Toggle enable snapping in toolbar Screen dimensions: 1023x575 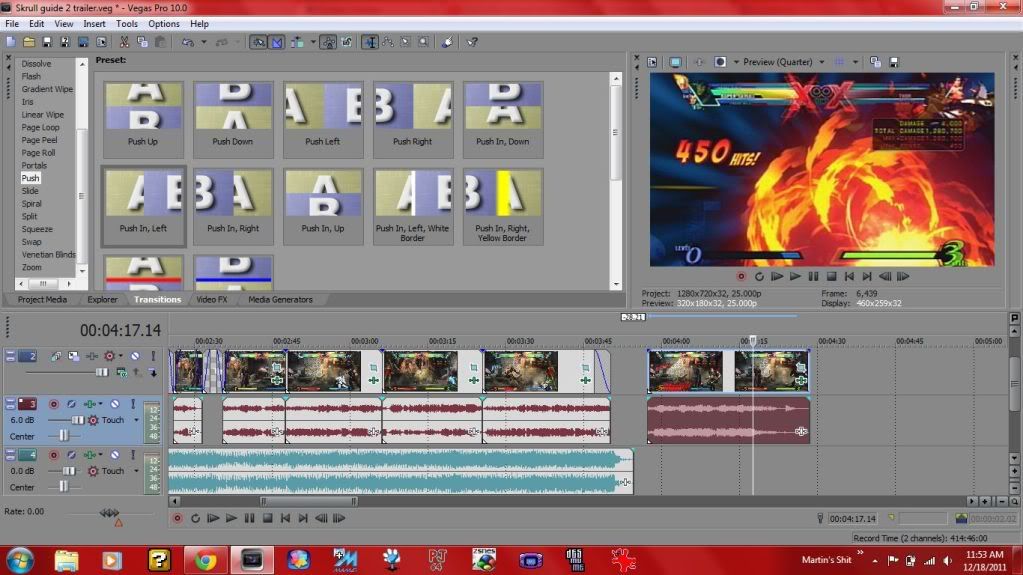(259, 42)
